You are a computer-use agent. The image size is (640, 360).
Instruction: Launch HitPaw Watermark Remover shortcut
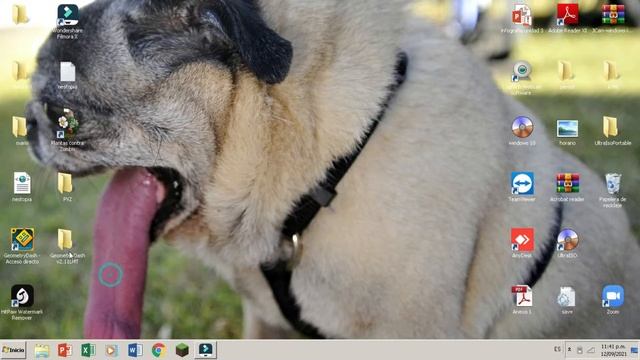point(22,302)
